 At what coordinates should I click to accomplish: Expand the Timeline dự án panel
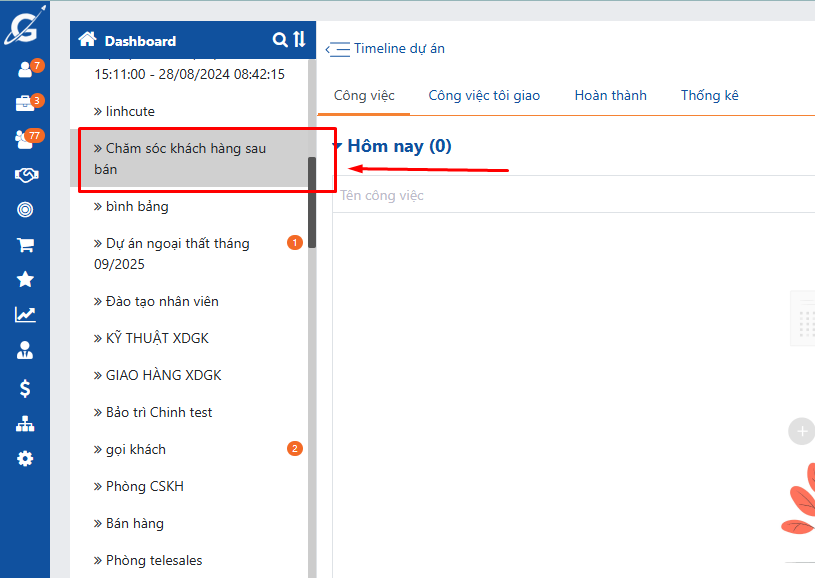pyautogui.click(x=337, y=49)
